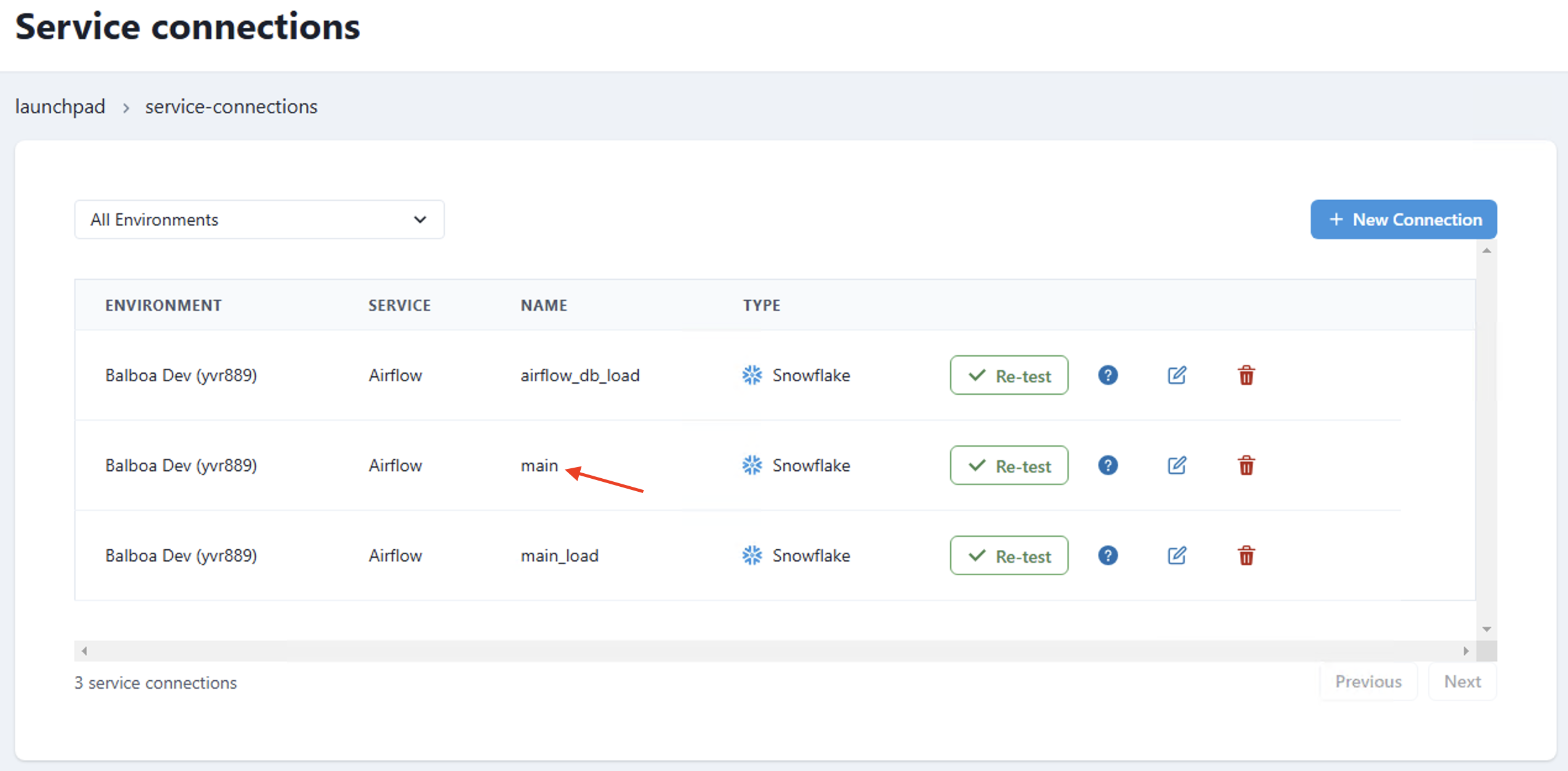Image resolution: width=1568 pixels, height=771 pixels.
Task: Click Snowflake type text in main_load row
Action: (811, 555)
